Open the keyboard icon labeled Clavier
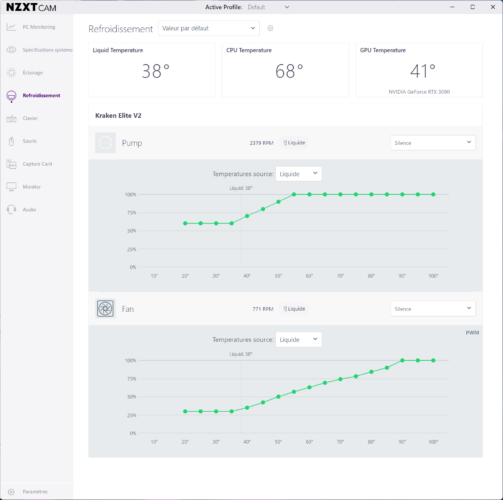The width and height of the screenshot is (503, 500). (11, 118)
